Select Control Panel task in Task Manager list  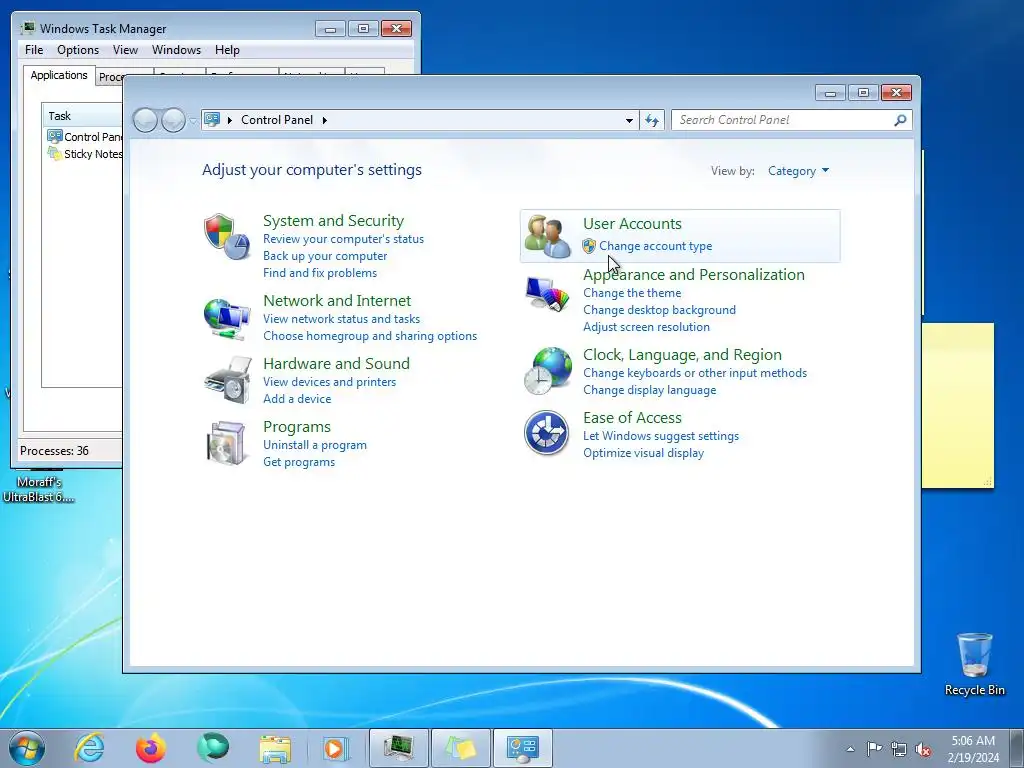[84, 137]
